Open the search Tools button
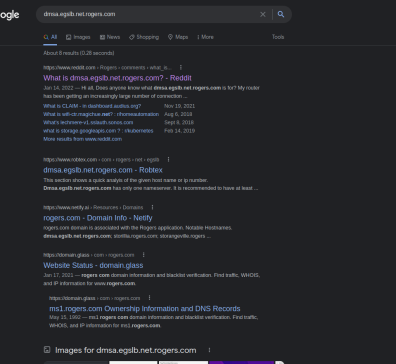 pos(278,37)
